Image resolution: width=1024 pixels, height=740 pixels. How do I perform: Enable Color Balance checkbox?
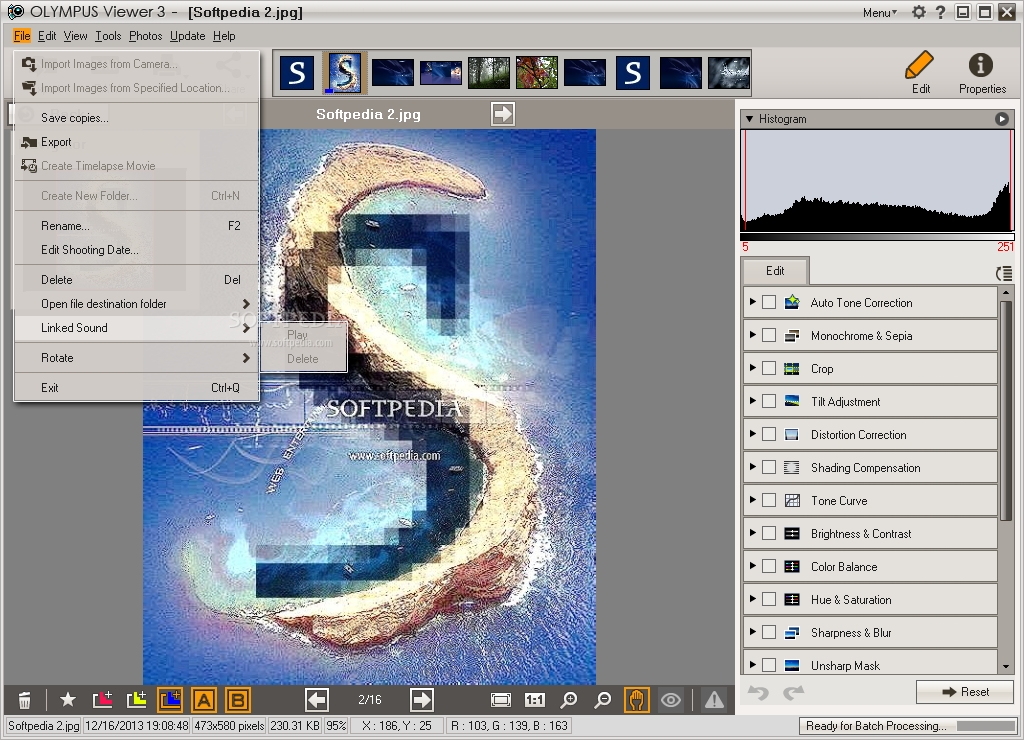(769, 566)
